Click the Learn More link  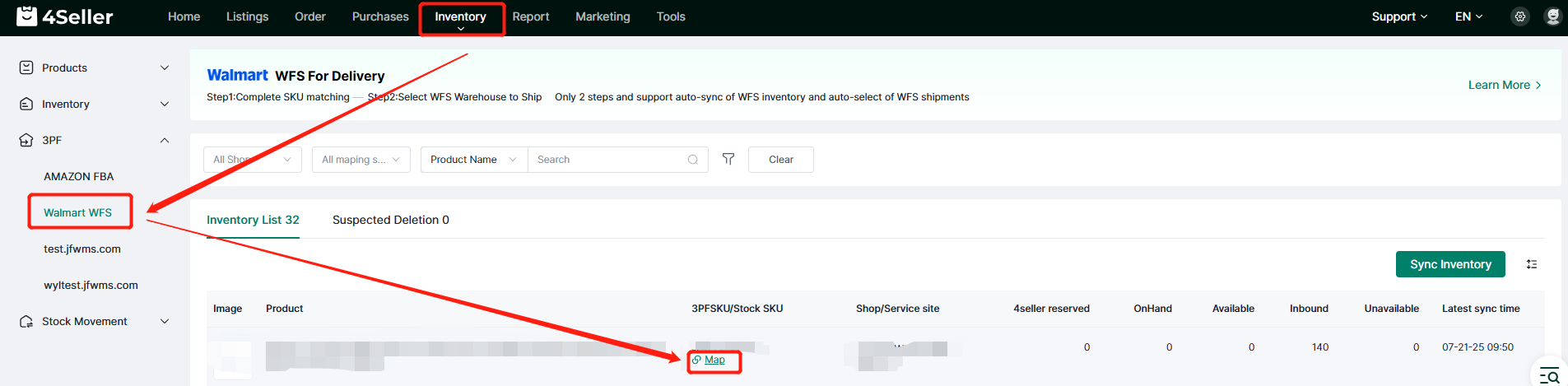(x=1505, y=85)
